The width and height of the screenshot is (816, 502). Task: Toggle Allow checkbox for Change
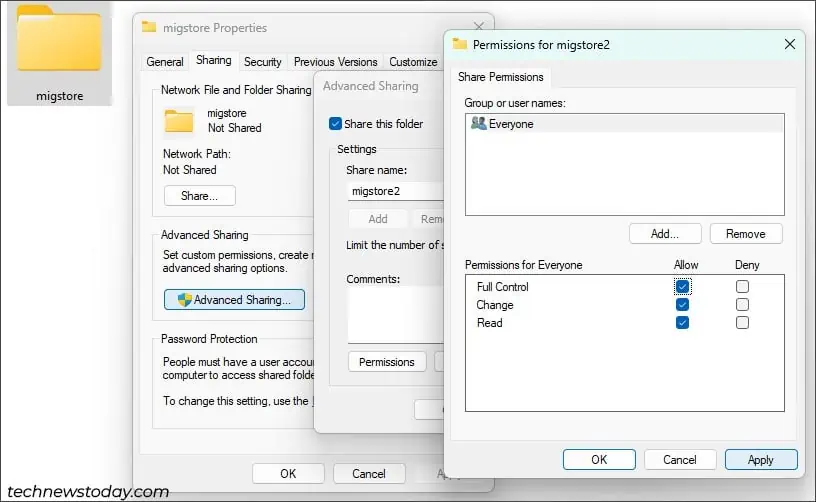tap(682, 304)
